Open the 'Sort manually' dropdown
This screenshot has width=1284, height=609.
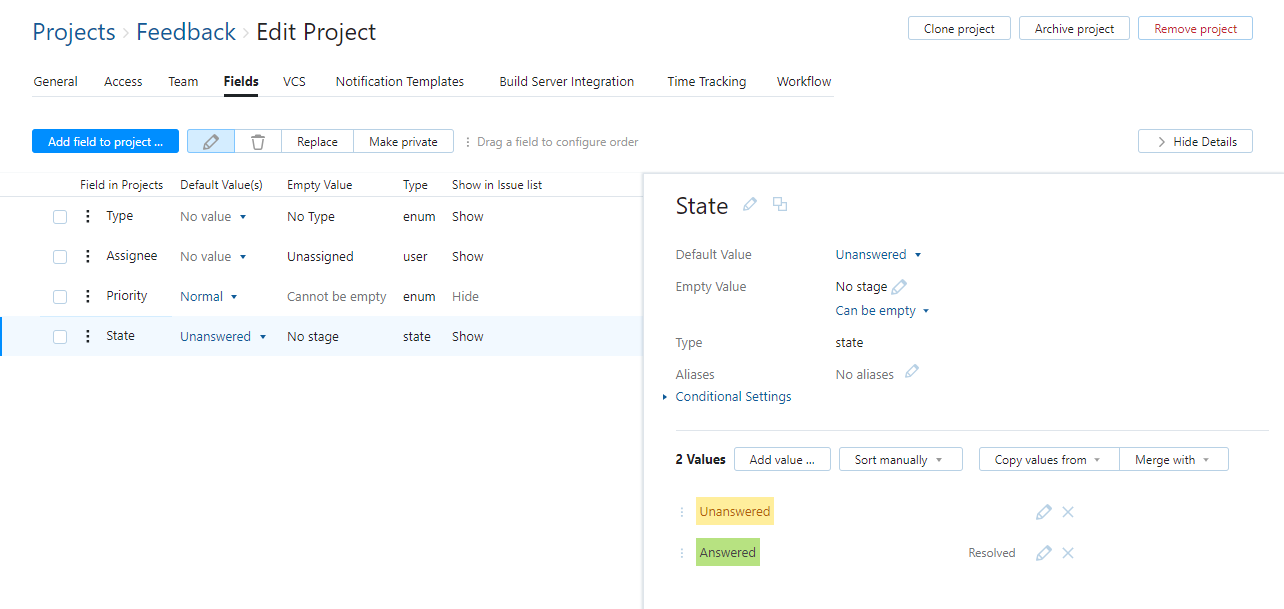coord(900,460)
